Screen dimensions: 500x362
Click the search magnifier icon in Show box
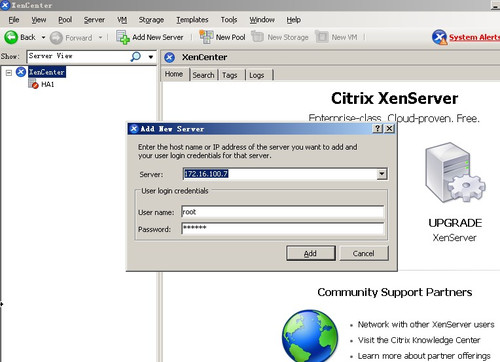click(x=136, y=57)
